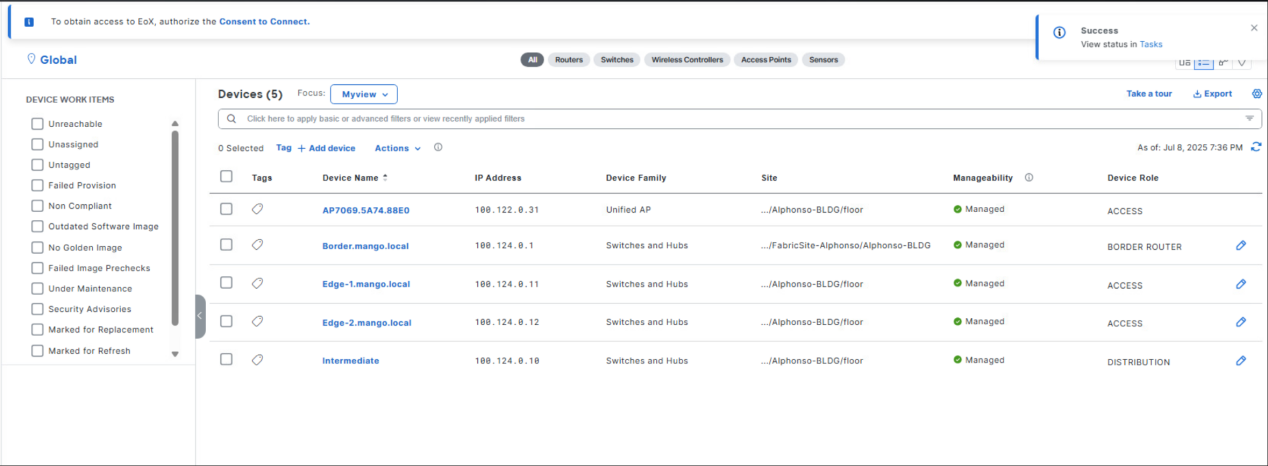Click scroll-up arrow in work items list
Image resolution: width=1268 pixels, height=466 pixels.
[175, 123]
